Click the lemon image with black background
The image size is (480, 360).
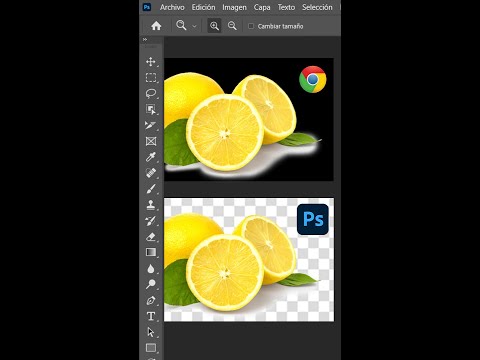[249, 119]
